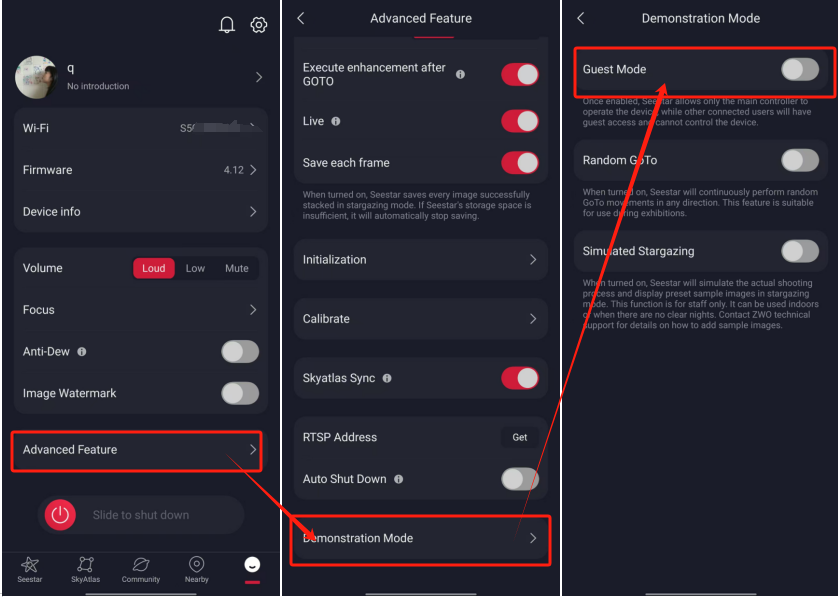Click the Get button for RTSP Address
This screenshot has height=597, width=838.
point(519,437)
